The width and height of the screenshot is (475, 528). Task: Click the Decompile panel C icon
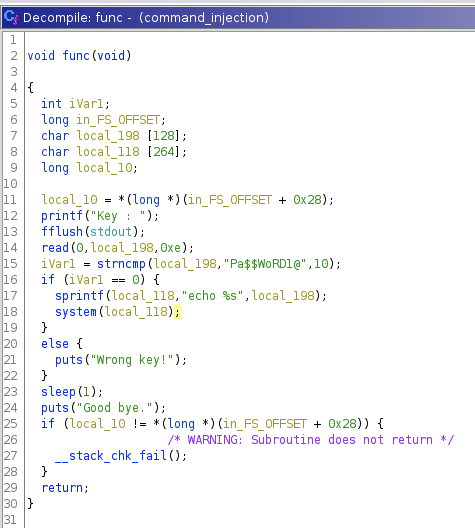pos(11,17)
